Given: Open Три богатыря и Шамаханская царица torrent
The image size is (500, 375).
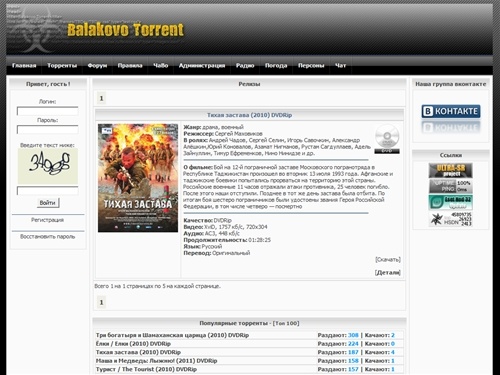Looking at the screenshot, I should point(172,335).
